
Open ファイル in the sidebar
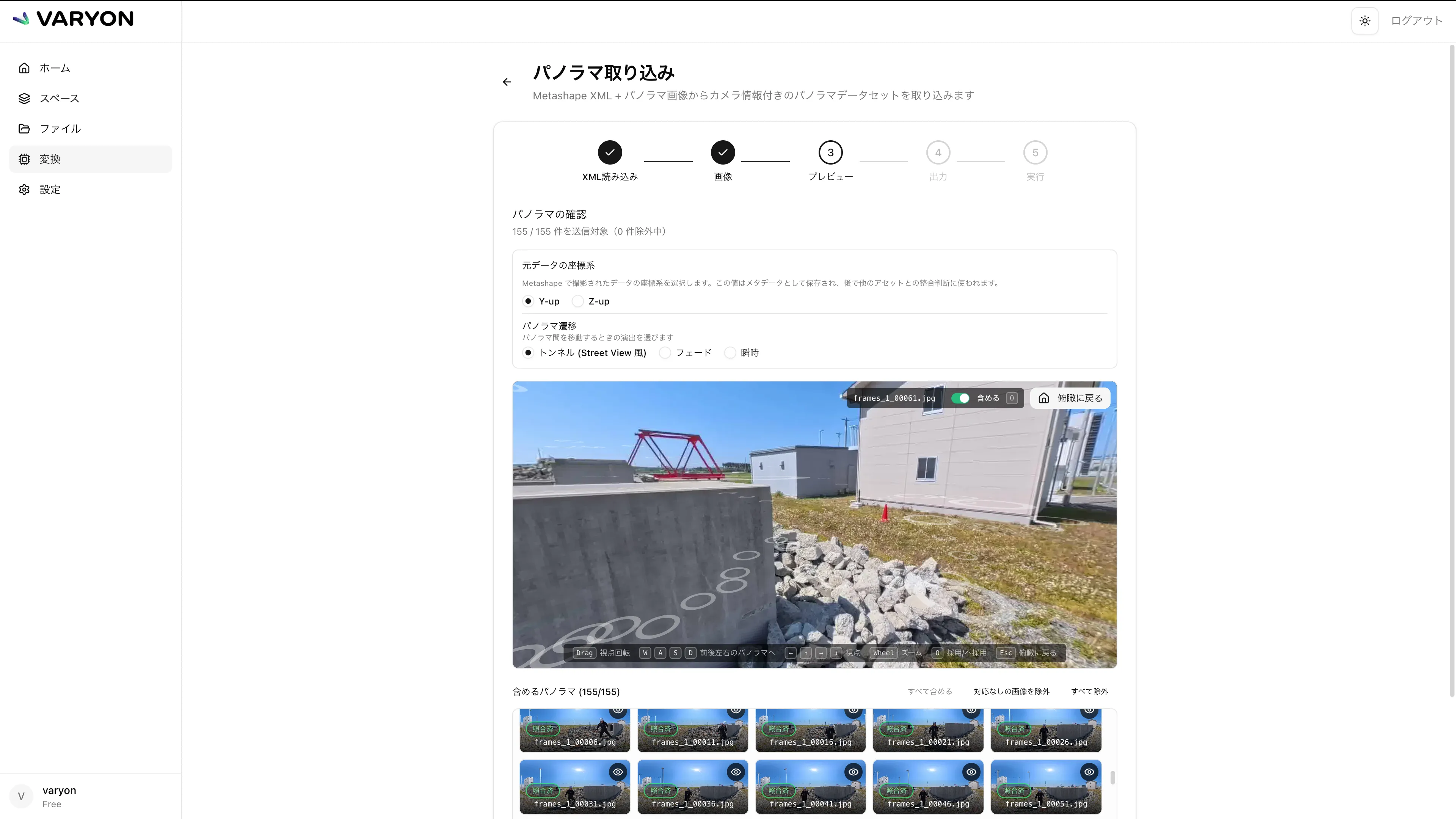point(91,129)
